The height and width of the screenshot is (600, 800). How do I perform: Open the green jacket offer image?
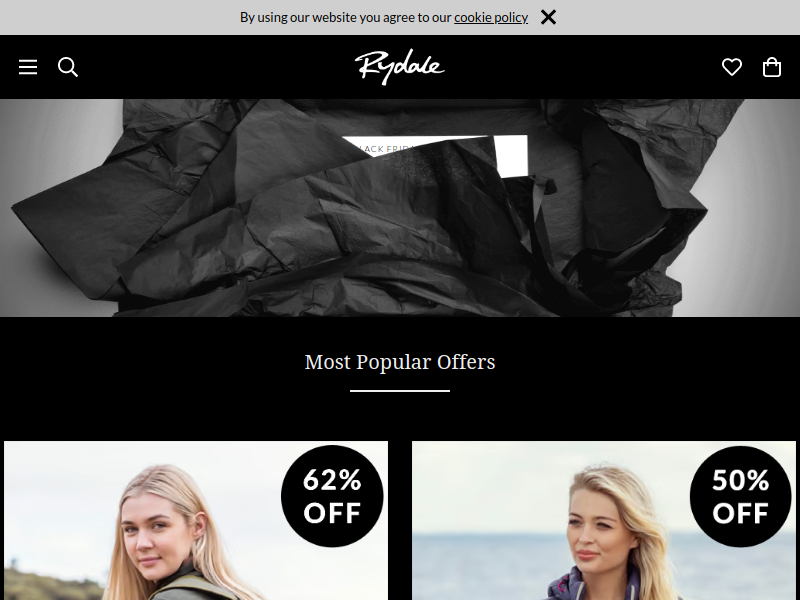[x=196, y=520]
